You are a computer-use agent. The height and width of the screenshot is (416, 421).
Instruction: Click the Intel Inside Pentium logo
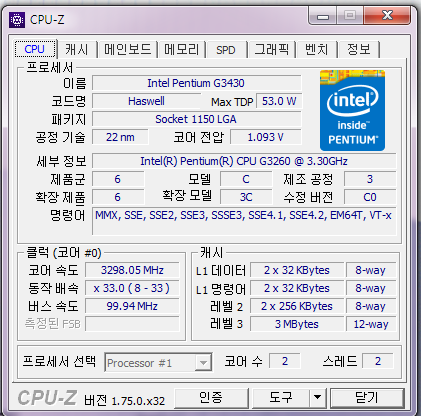352,110
